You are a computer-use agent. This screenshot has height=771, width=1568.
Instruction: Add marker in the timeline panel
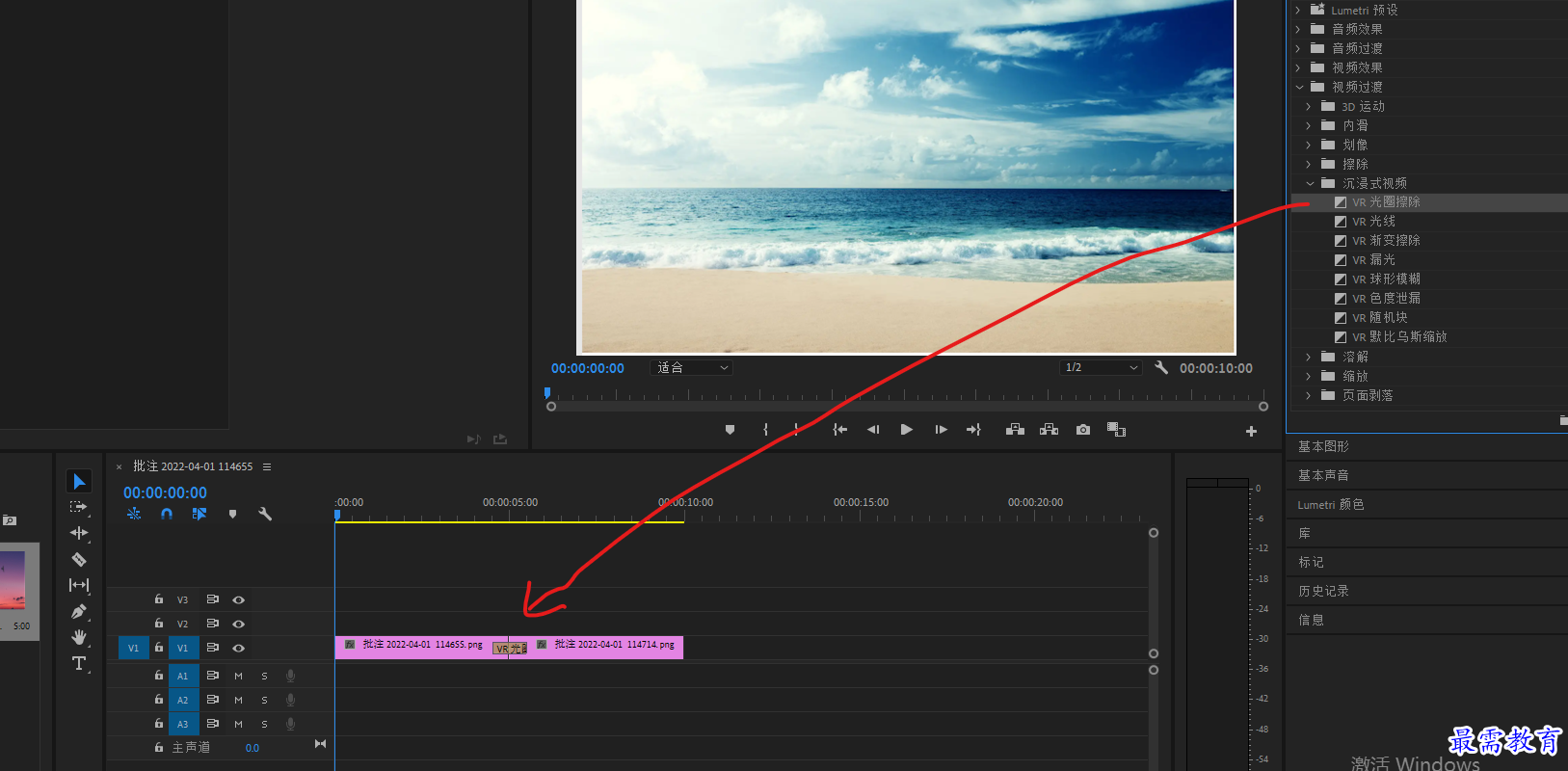coord(232,514)
